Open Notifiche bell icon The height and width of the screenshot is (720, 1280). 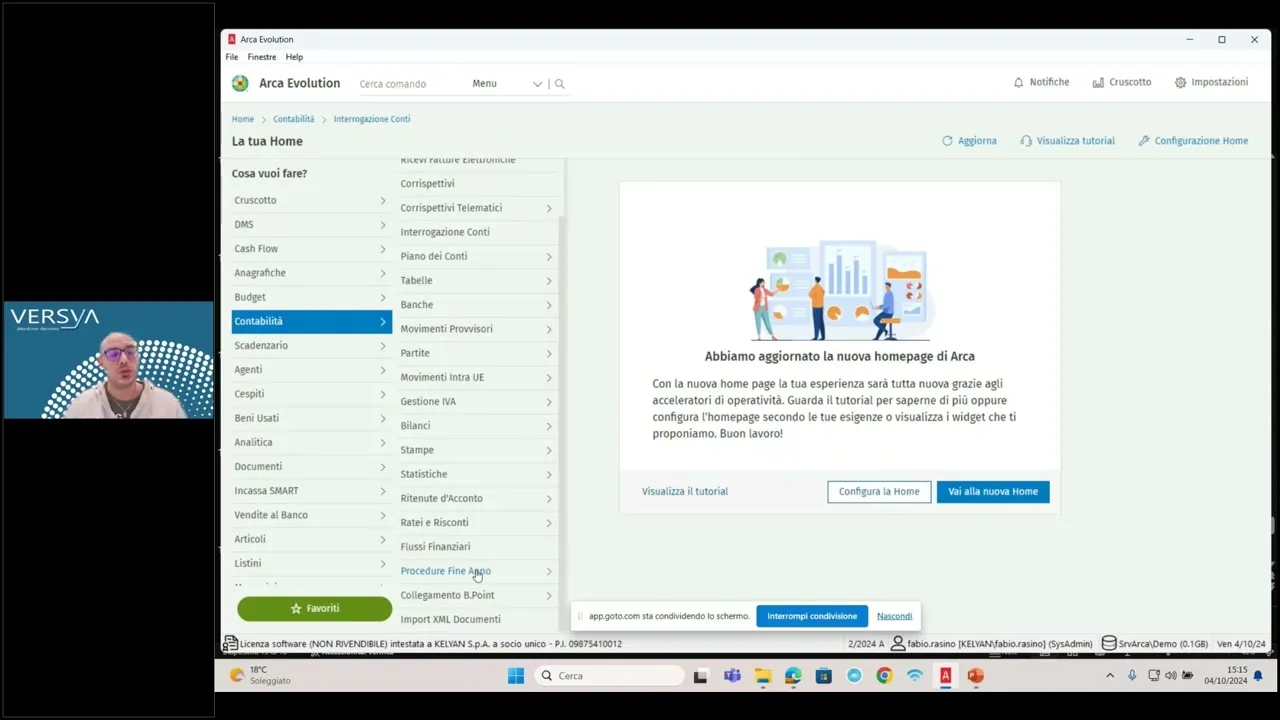[x=1018, y=82]
